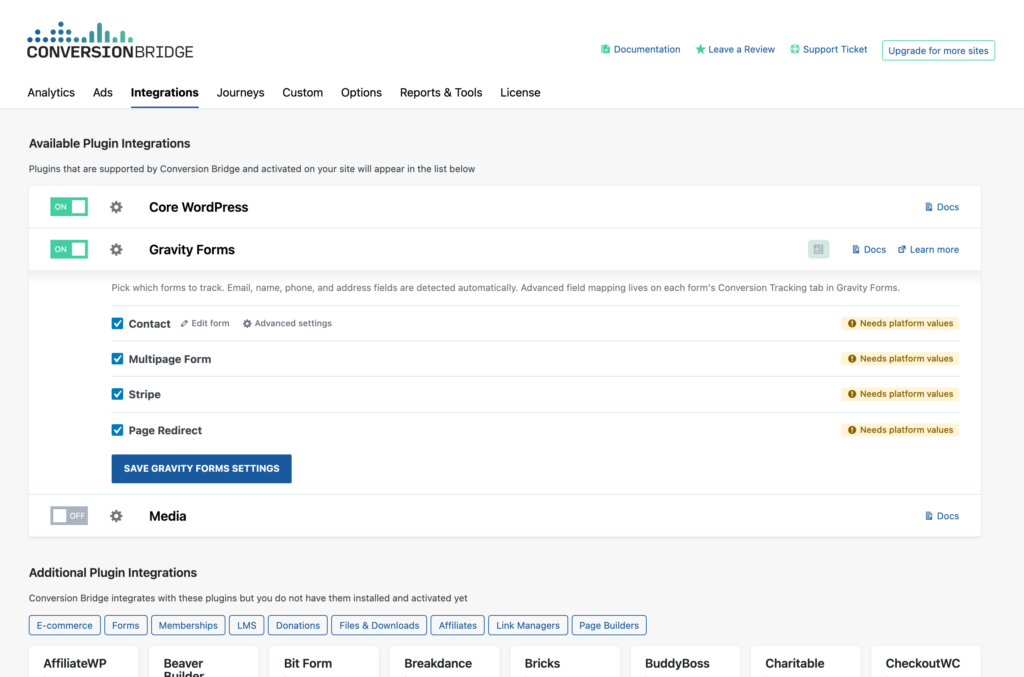Click the Page Redirect label
Image resolution: width=1024 pixels, height=677 pixels.
[165, 430]
